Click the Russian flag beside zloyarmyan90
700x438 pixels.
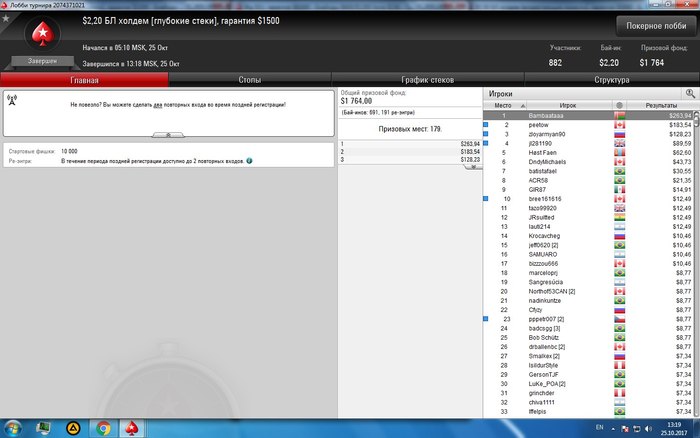pyautogui.click(x=619, y=134)
